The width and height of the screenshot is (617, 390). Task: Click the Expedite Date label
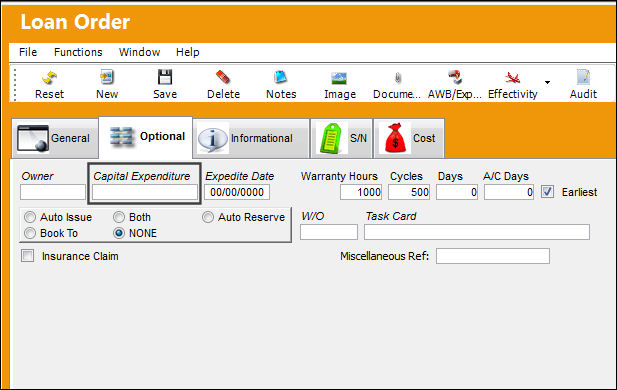coord(239,176)
